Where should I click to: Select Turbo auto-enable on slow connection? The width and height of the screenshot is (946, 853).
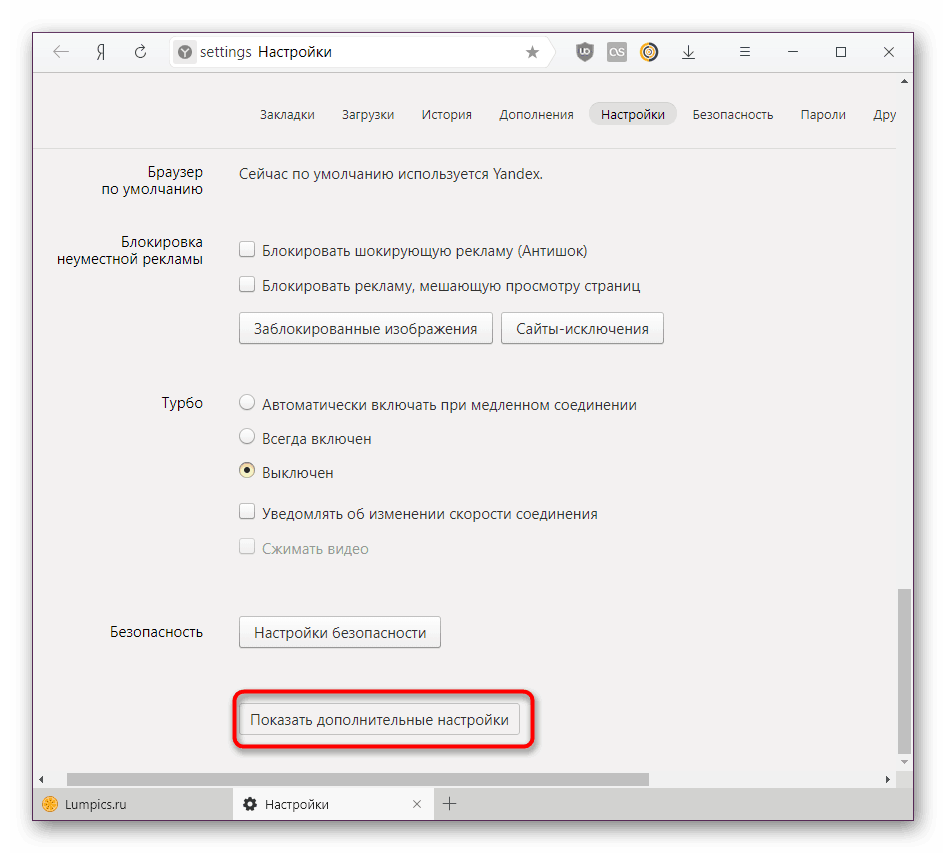pos(247,402)
